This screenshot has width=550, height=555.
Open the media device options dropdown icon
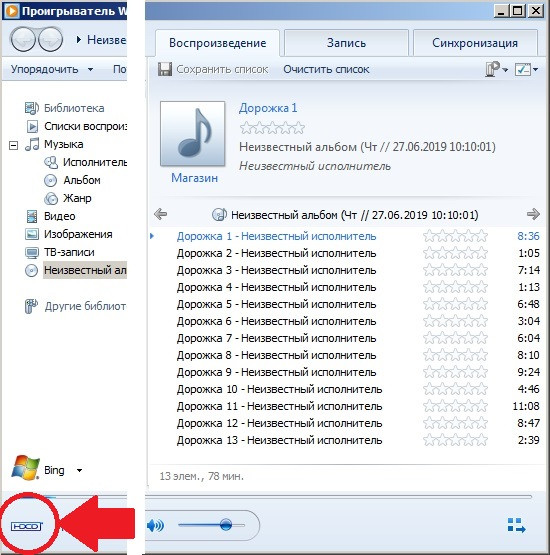[497, 69]
